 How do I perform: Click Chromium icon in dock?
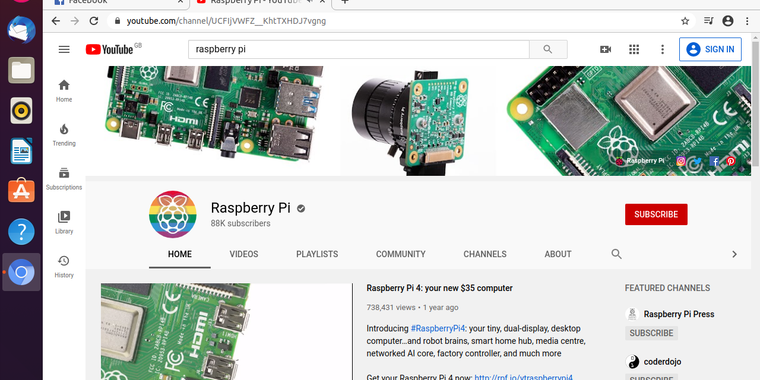click(x=21, y=272)
